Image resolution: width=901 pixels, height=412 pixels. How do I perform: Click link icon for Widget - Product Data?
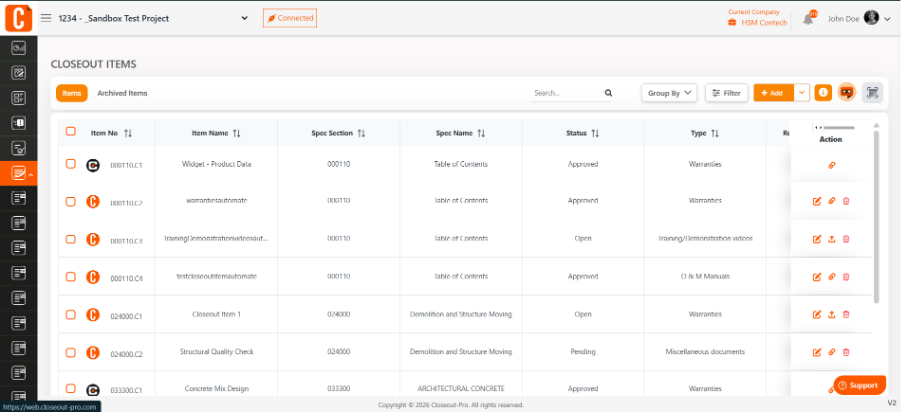pos(831,165)
